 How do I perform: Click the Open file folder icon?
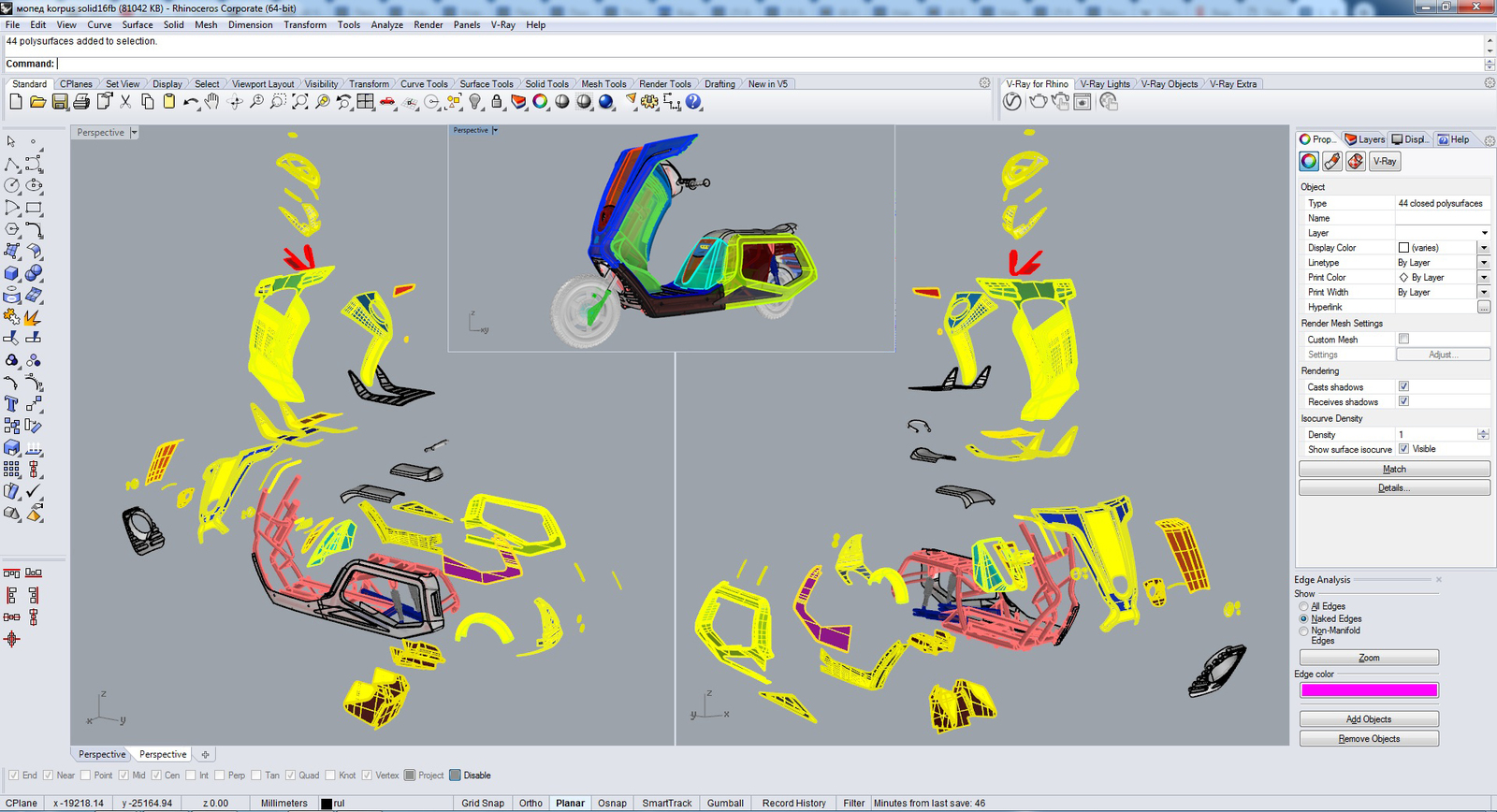point(37,102)
